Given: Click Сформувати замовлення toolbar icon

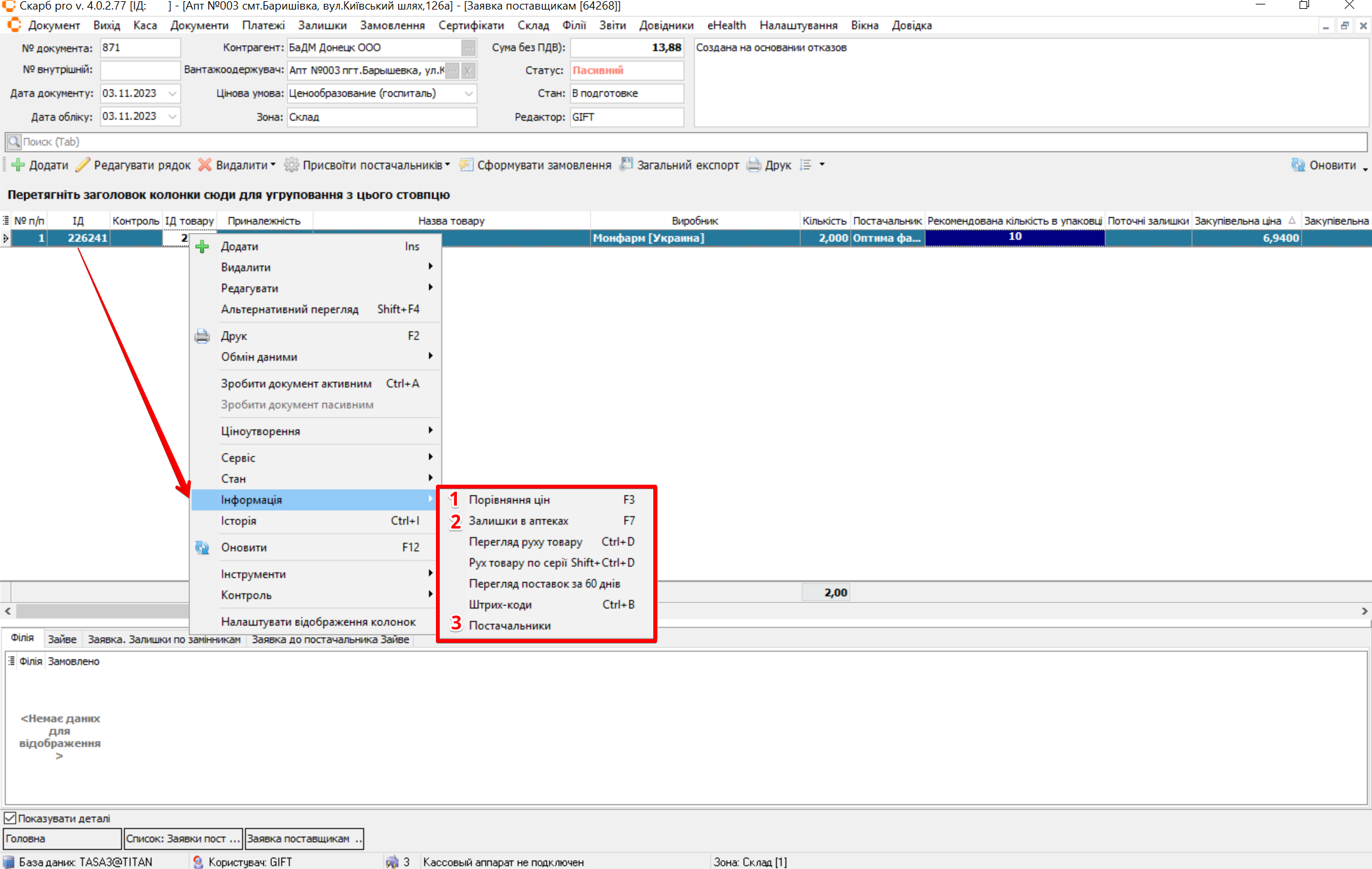Looking at the screenshot, I should 466,165.
